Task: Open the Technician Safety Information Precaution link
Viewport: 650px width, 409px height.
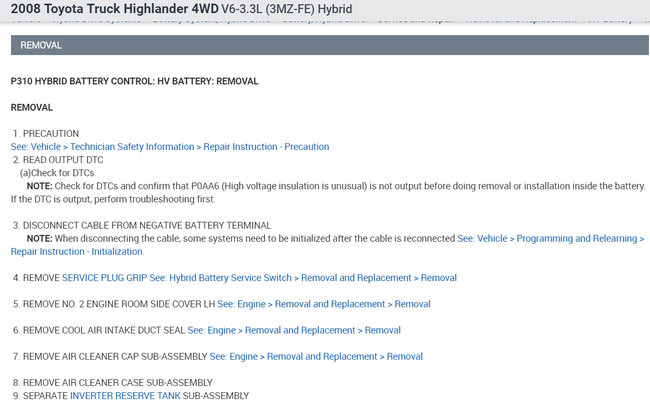Action: [x=170, y=147]
